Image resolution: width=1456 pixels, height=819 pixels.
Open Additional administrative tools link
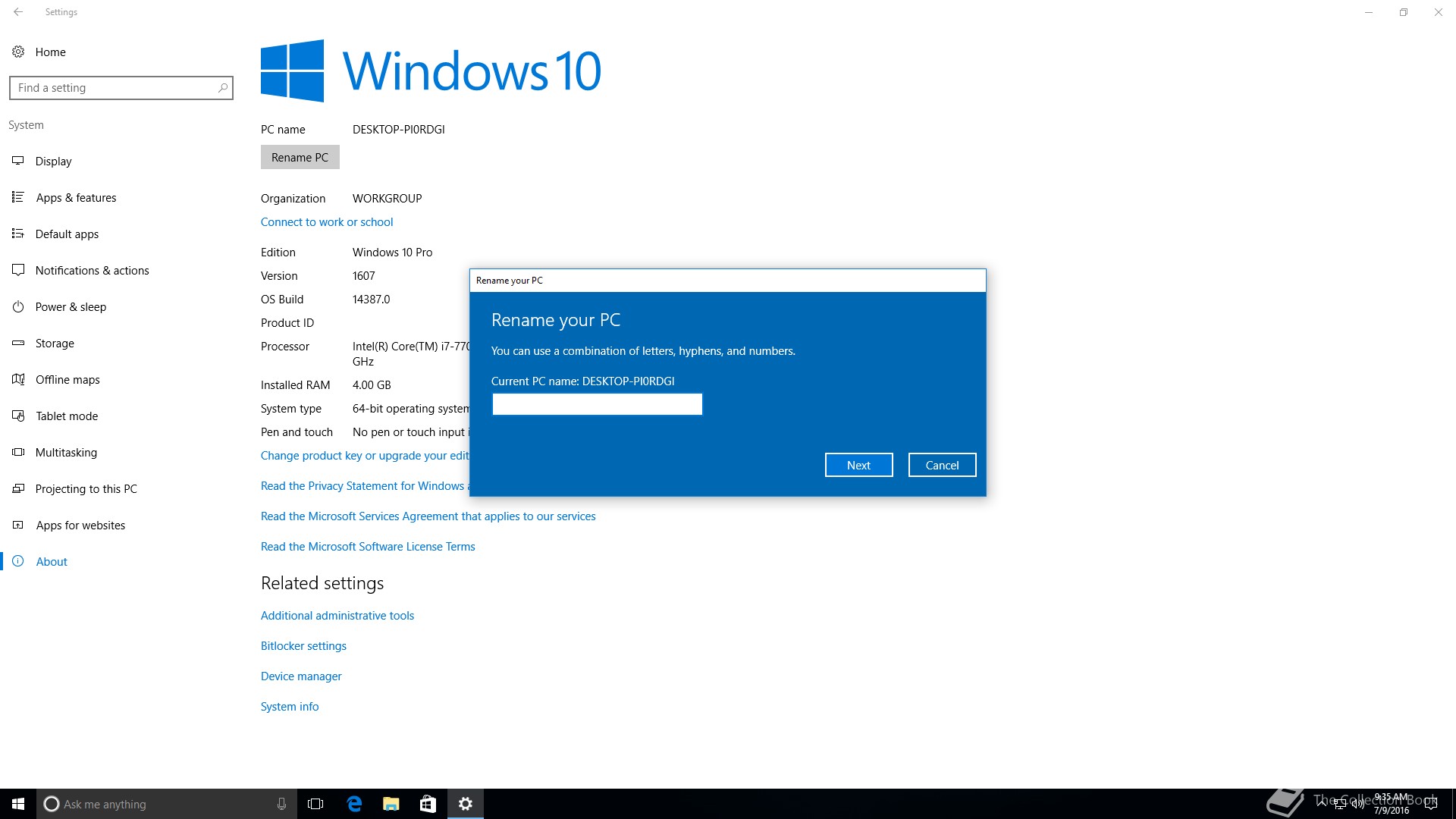click(x=337, y=615)
